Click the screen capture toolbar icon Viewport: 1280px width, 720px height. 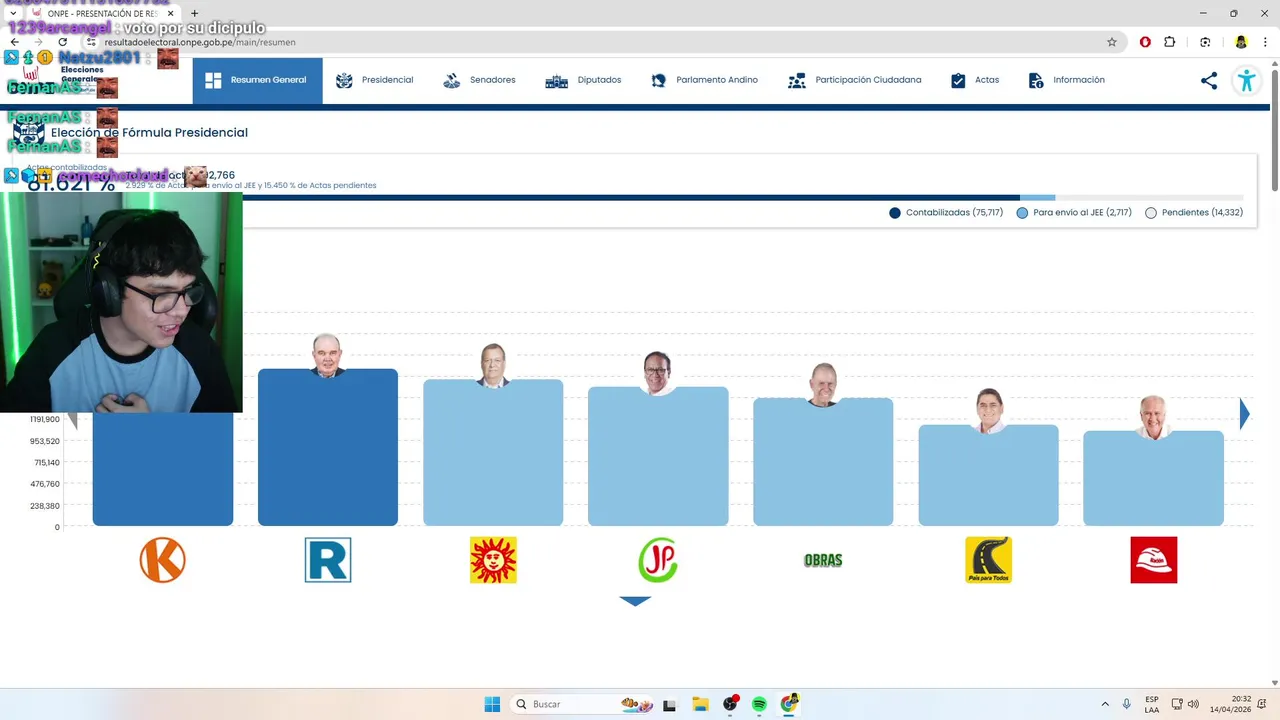pos(1205,42)
